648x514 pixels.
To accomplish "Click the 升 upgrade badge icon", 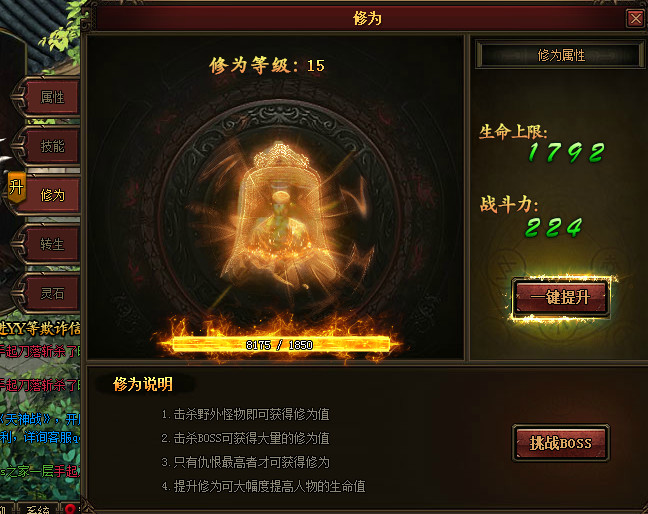I will click(x=17, y=188).
